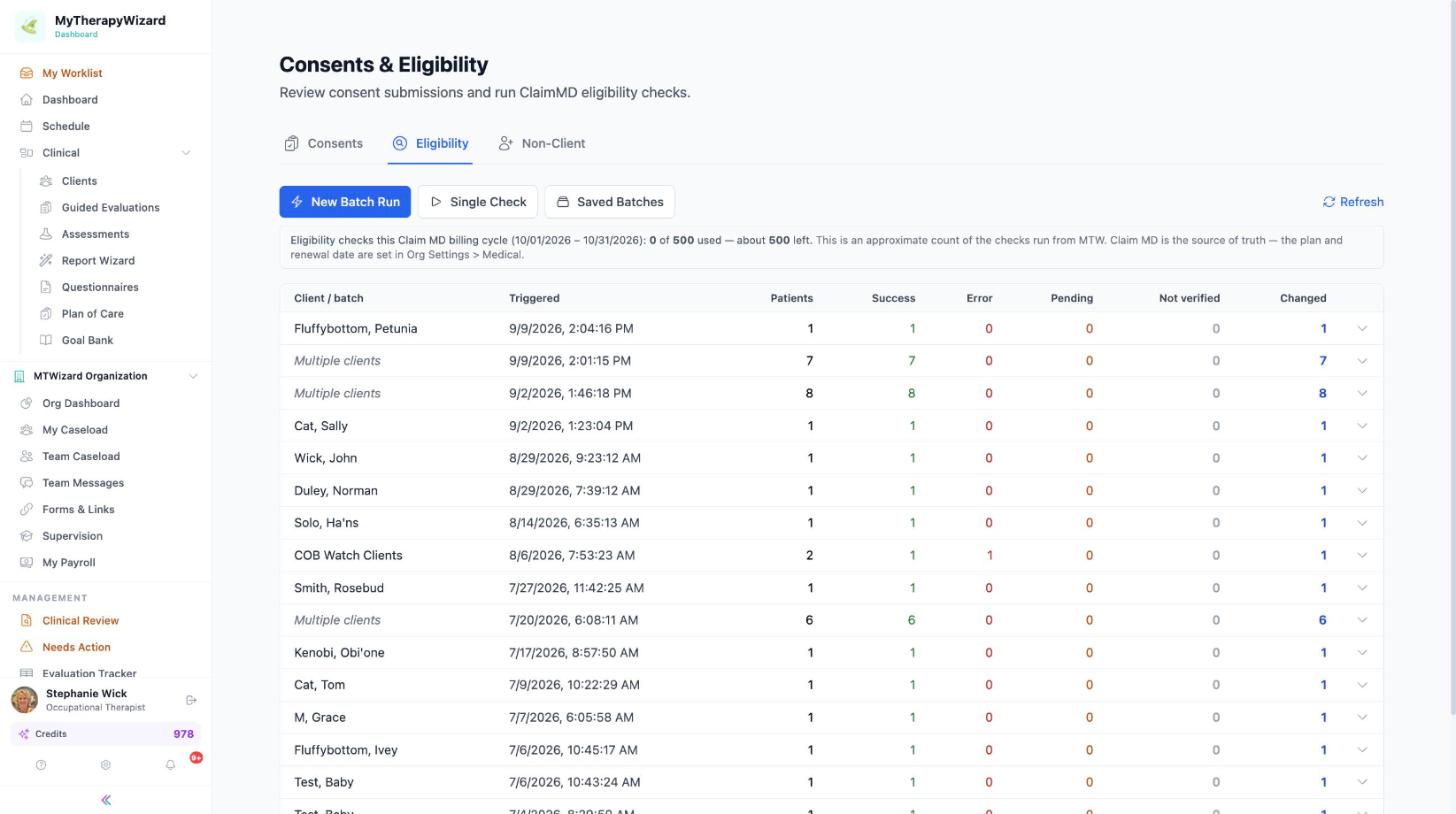The height and width of the screenshot is (814, 1456).
Task: Click the Single Check button
Action: click(x=478, y=202)
